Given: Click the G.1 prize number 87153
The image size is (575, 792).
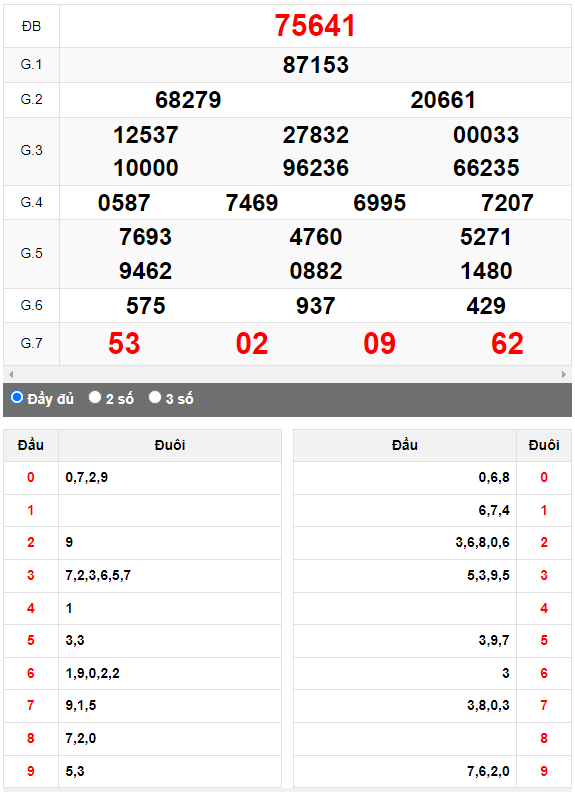Looking at the screenshot, I should point(315,65).
